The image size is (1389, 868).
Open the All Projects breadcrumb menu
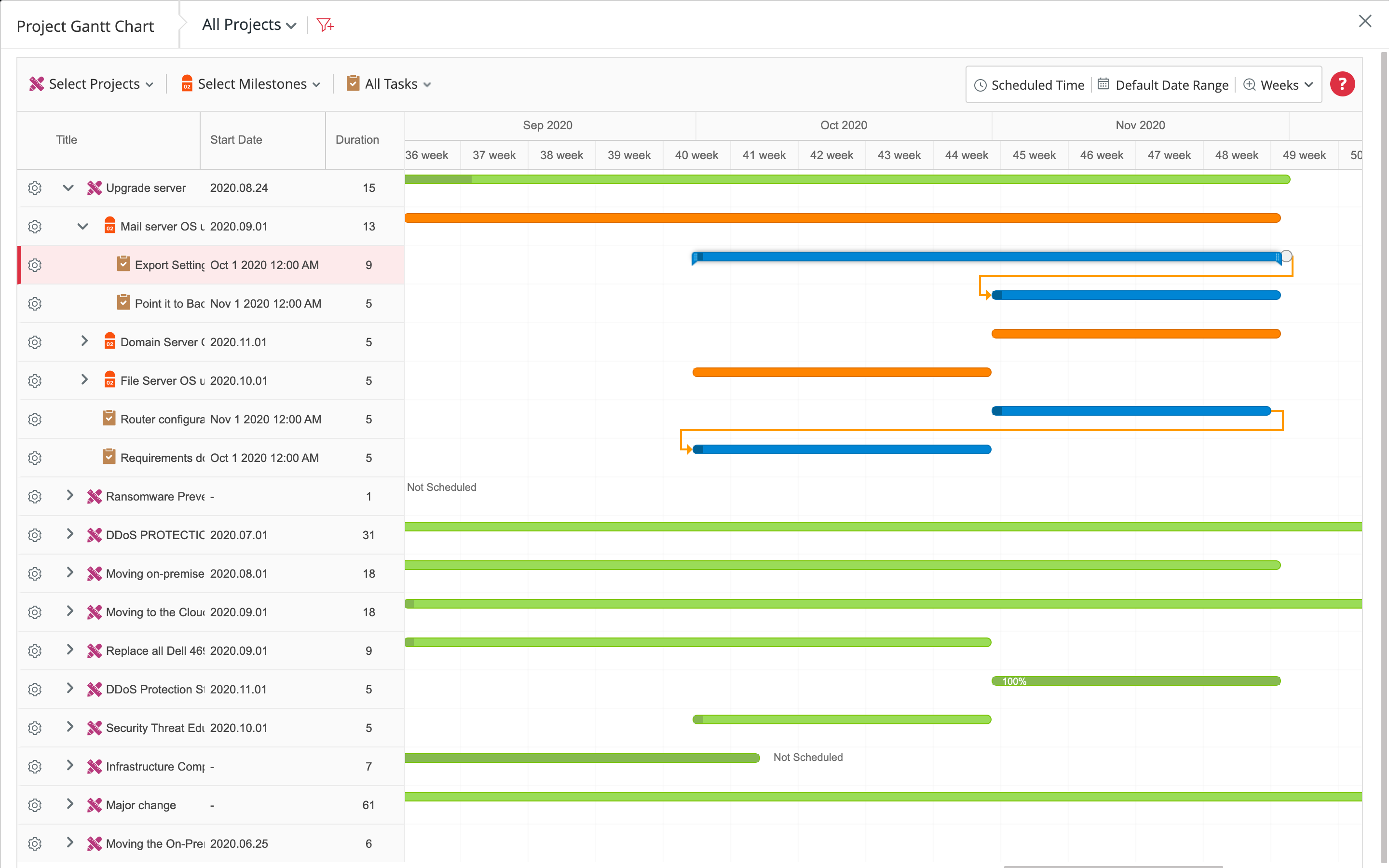click(249, 25)
